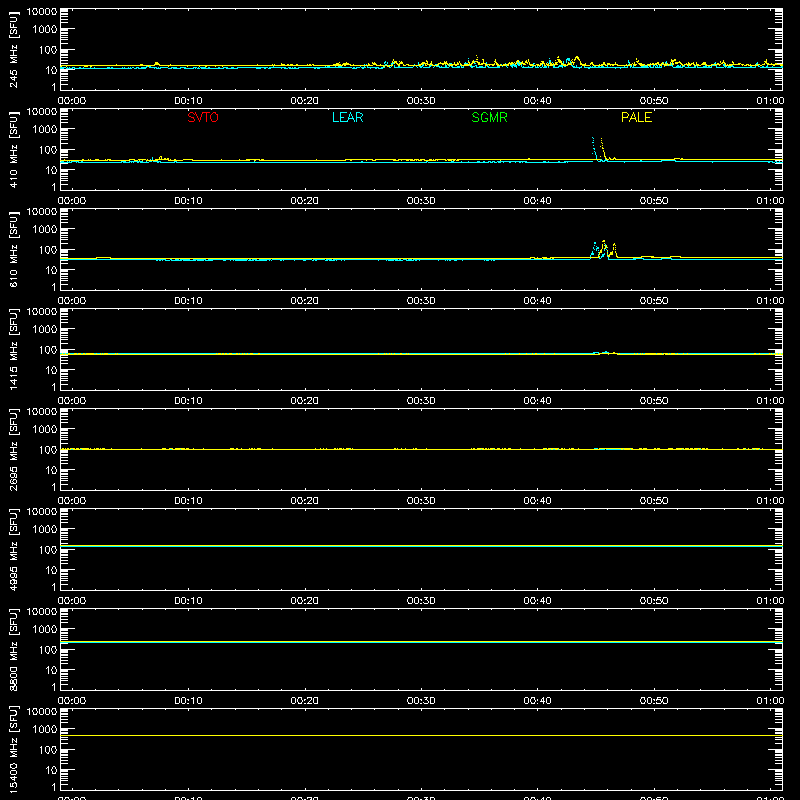800x800 pixels.
Task: Click 00:10 time label under 2695 MHz plot
Action: (x=188, y=501)
